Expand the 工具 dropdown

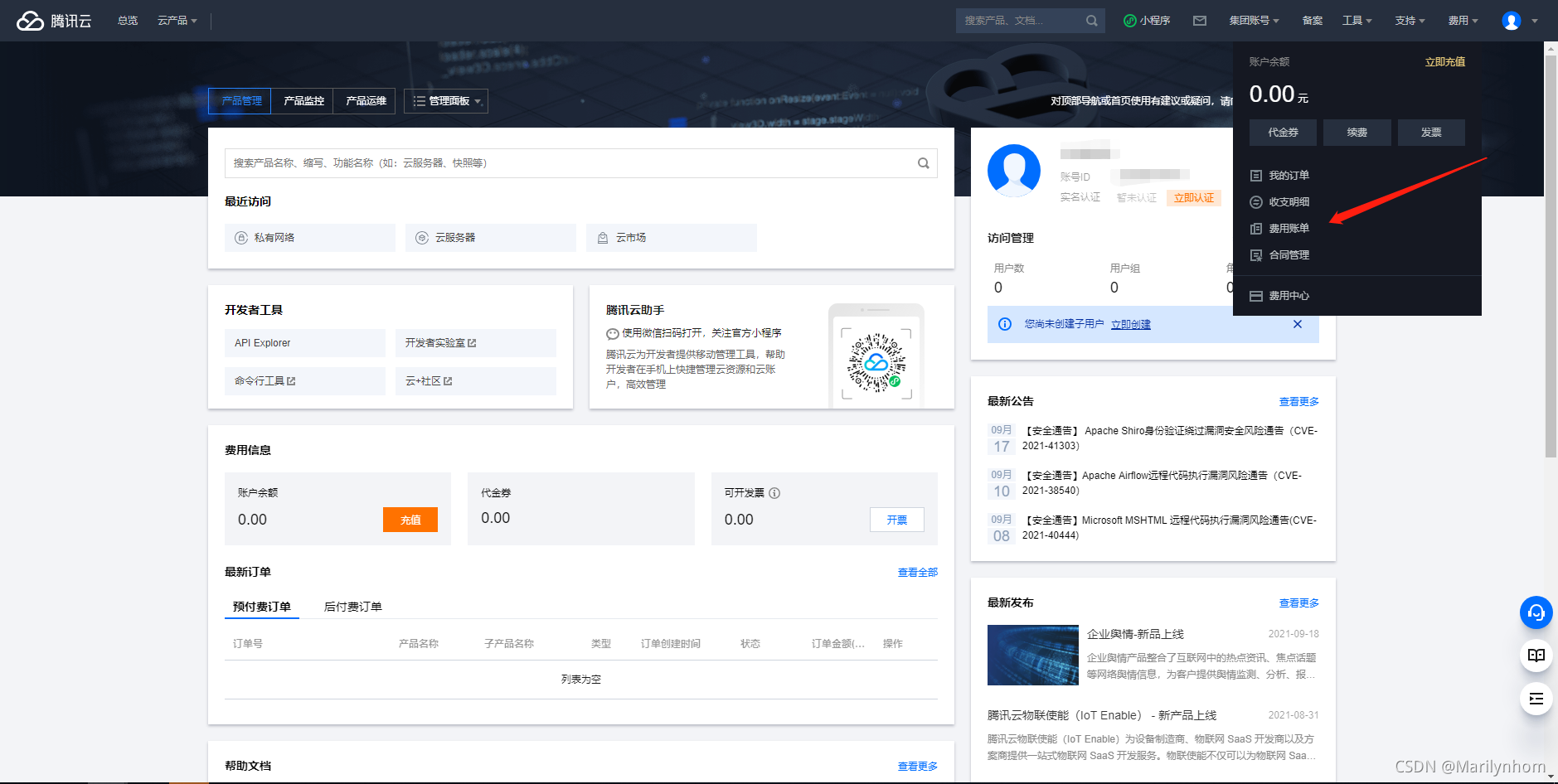[x=1357, y=21]
